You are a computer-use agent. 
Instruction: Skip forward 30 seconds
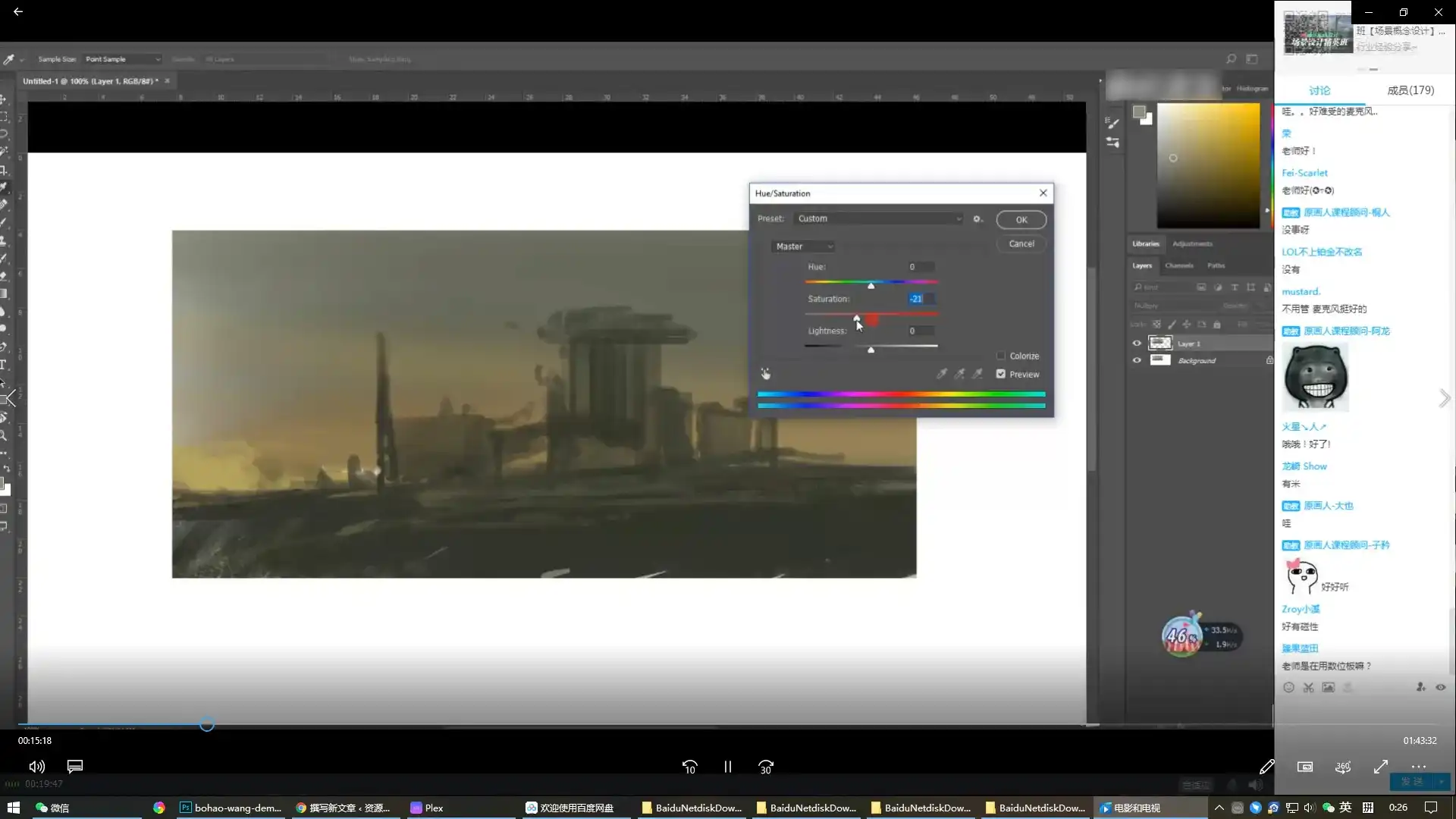766,767
